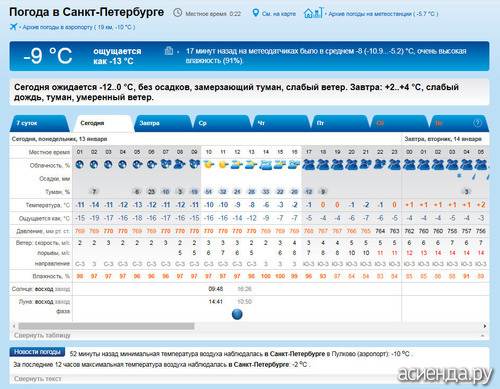
Task: Click the help question mark icon on tabs
Action: [x=477, y=123]
